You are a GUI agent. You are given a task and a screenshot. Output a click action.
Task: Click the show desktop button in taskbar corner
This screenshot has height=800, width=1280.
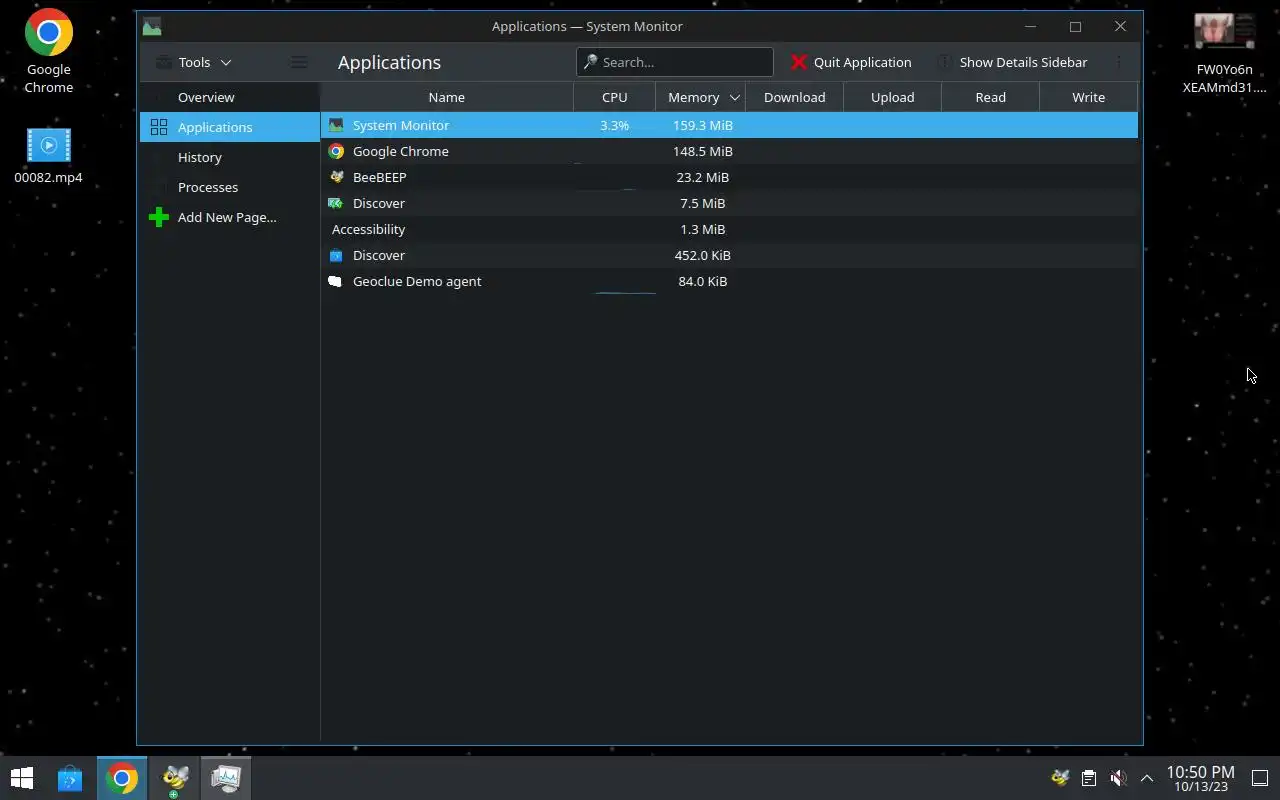tap(1260, 778)
